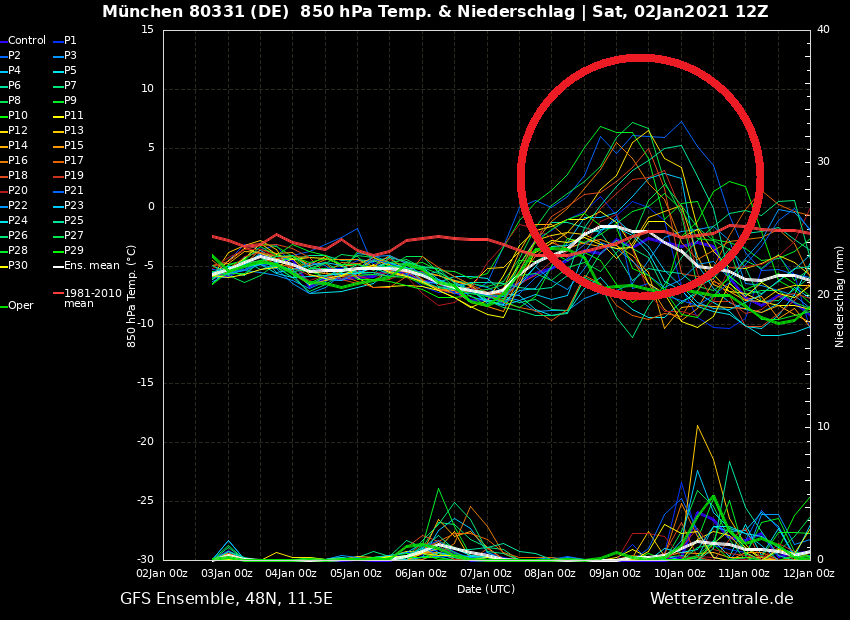850x620 pixels.
Task: Click the Niederschlag (mm) axis label
Action: coord(840,296)
